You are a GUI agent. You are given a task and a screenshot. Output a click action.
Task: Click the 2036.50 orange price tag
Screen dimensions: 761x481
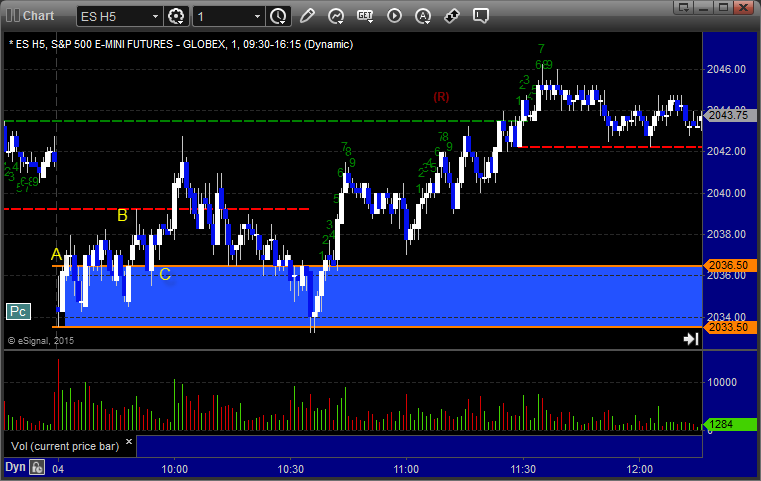coord(729,265)
